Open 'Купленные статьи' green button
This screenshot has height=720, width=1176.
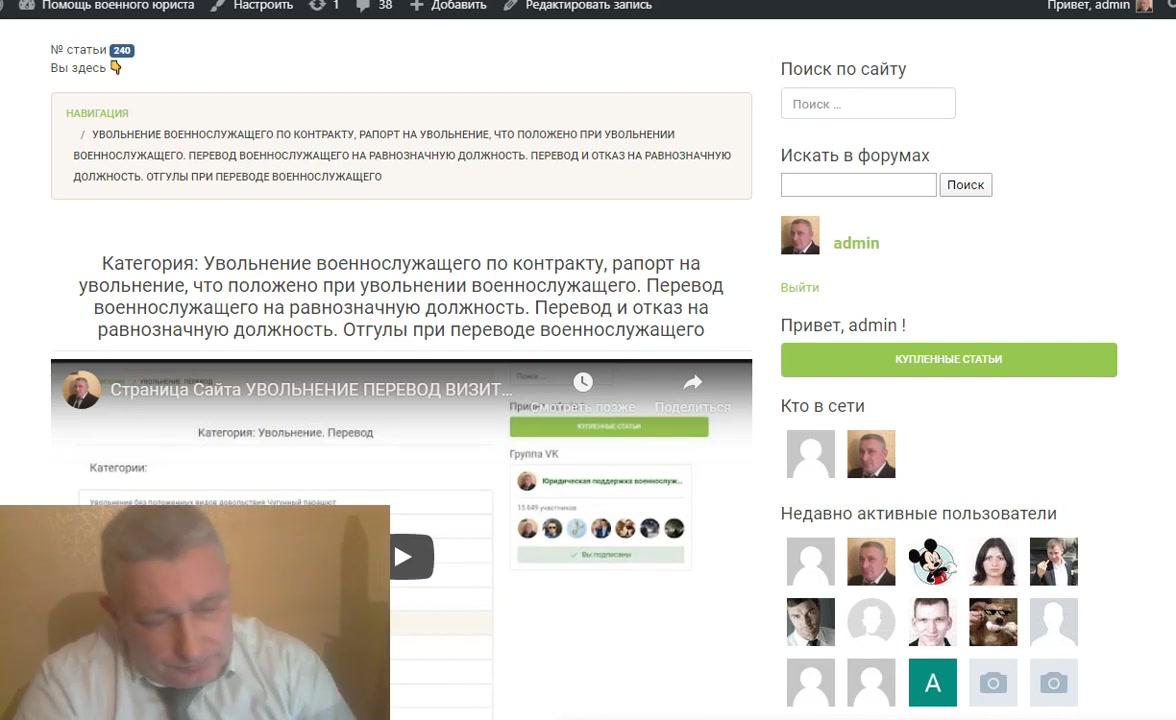pyautogui.click(x=948, y=359)
